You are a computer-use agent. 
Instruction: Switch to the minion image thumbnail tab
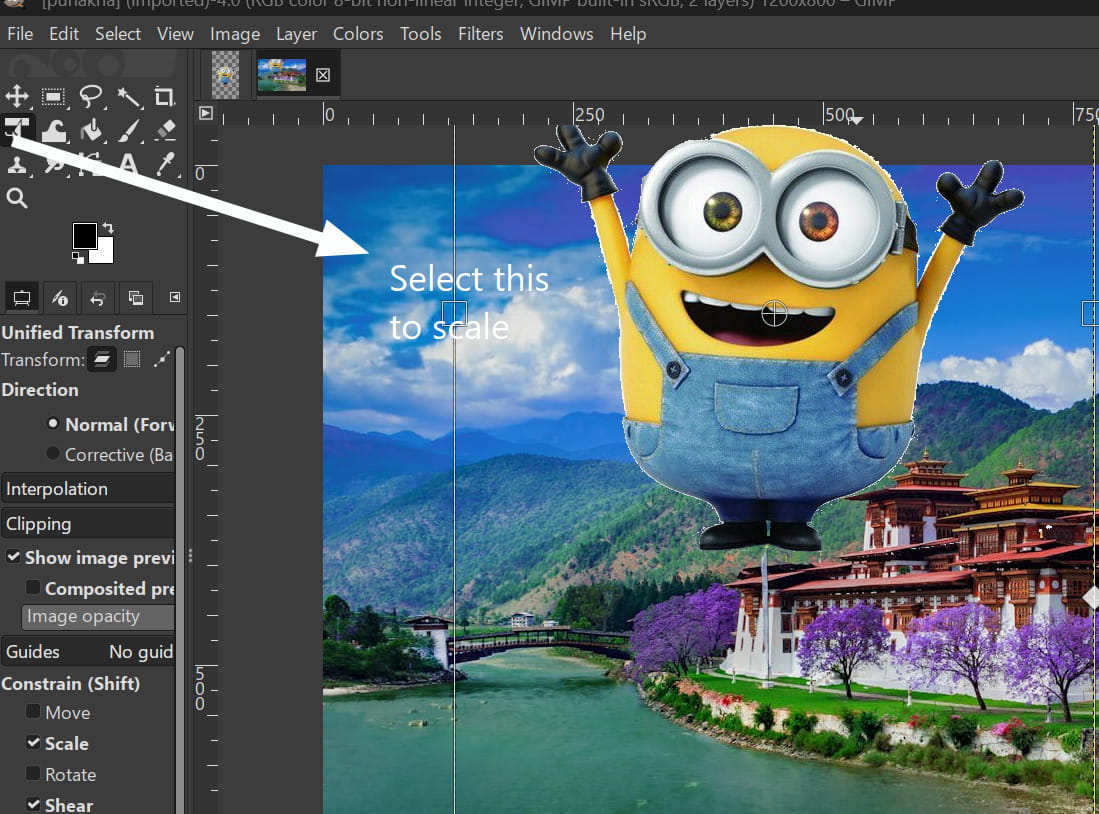coord(226,74)
